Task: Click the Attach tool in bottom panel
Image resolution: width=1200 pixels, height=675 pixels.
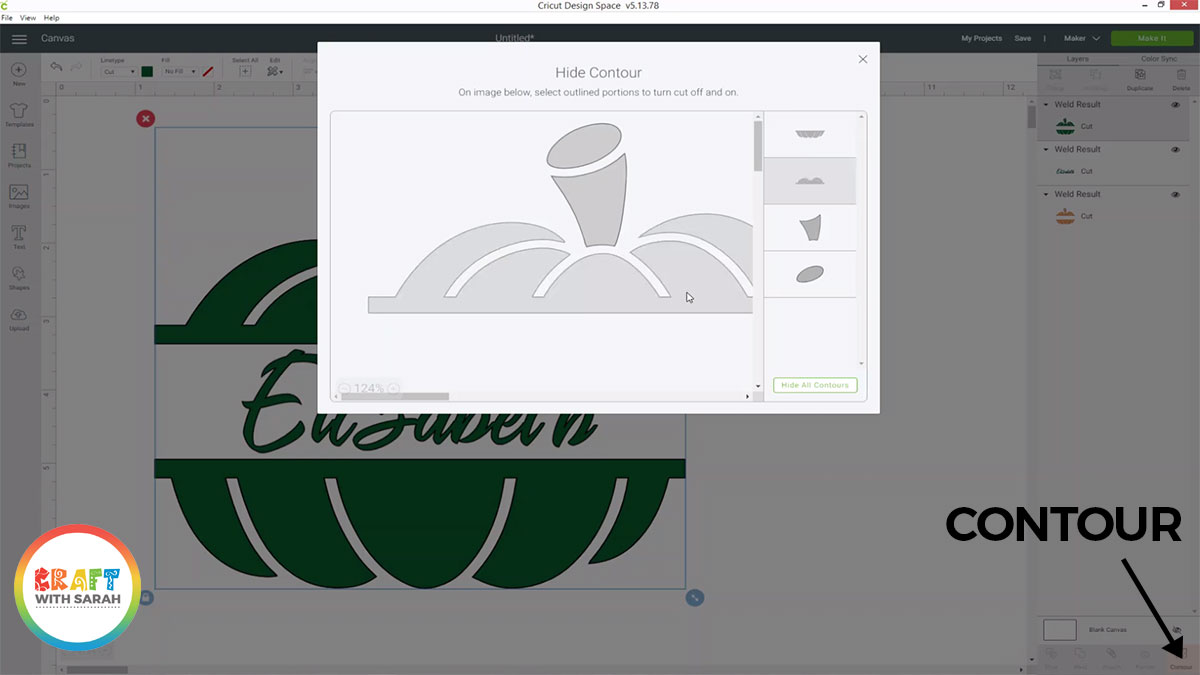Action: coord(1112,658)
